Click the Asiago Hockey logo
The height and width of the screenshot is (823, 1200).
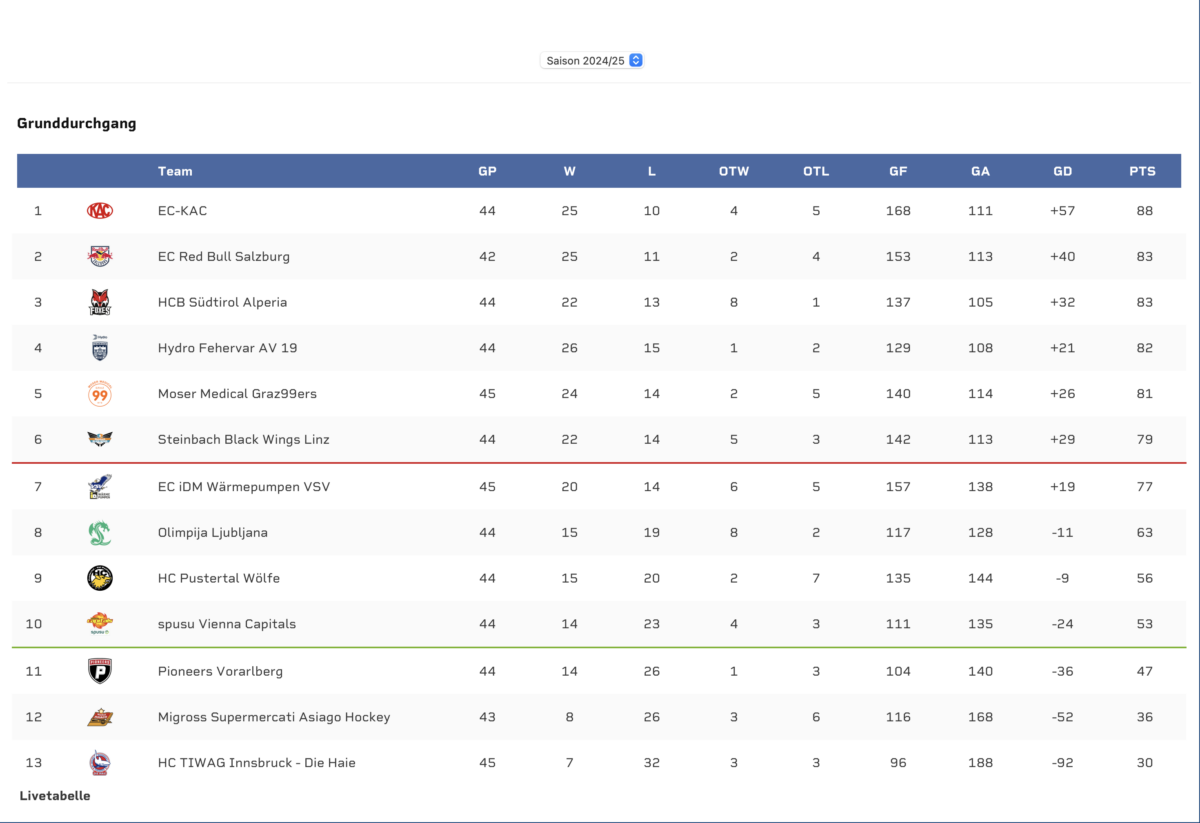(100, 717)
